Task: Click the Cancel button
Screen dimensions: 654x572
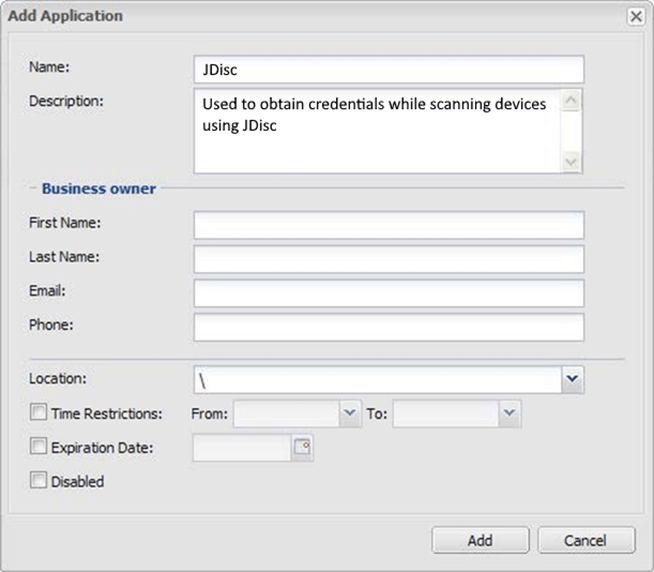Action: (586, 540)
